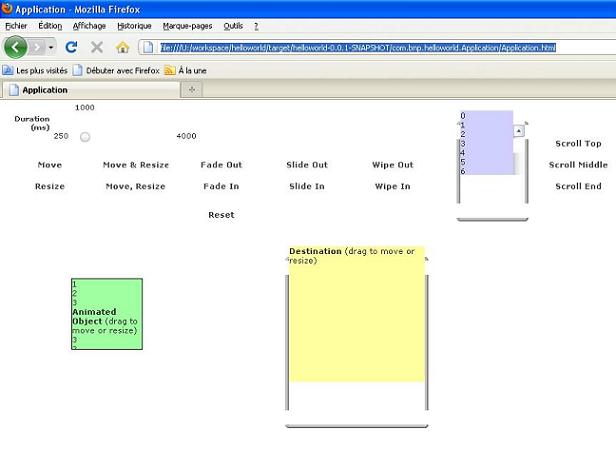Image resolution: width=616 pixels, height=449 pixels.
Task: Open a new tab with the plus button
Action: (x=192, y=89)
